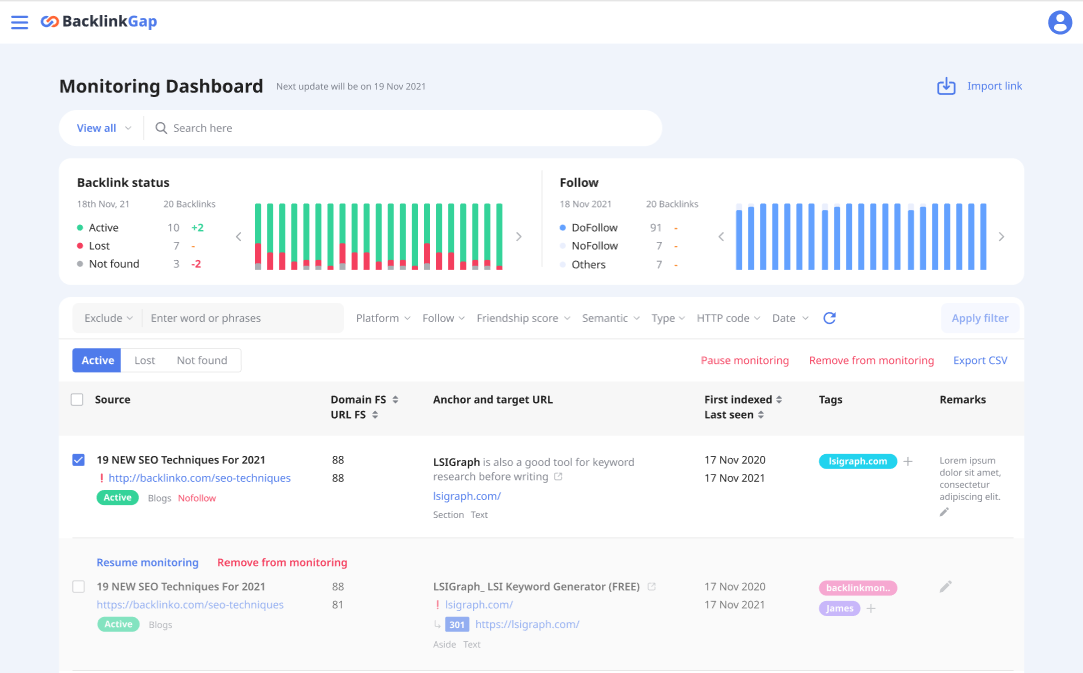Open lsigraph.com/ target URL in first row
The image size is (1083, 673).
click(x=467, y=496)
